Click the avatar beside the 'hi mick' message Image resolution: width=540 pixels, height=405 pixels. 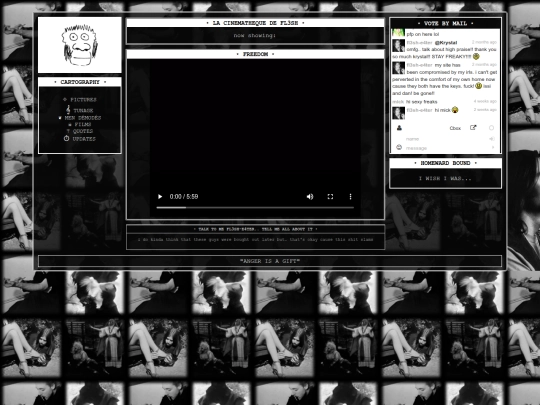[398, 113]
